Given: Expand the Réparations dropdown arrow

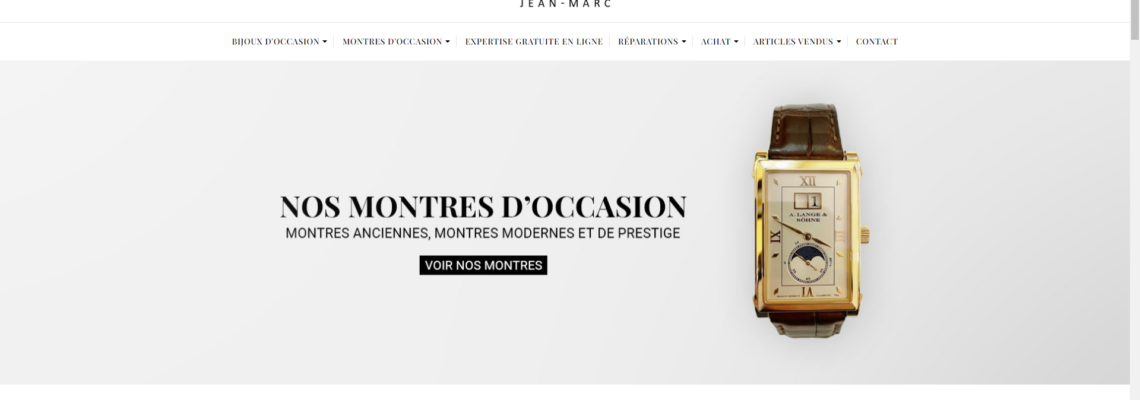Looking at the screenshot, I should [x=683, y=42].
